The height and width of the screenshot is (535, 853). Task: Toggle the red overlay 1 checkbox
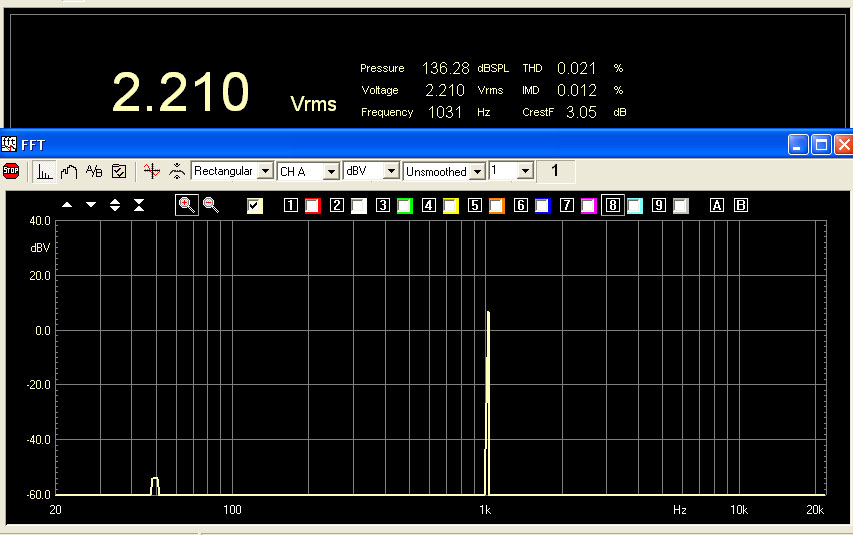coord(312,206)
